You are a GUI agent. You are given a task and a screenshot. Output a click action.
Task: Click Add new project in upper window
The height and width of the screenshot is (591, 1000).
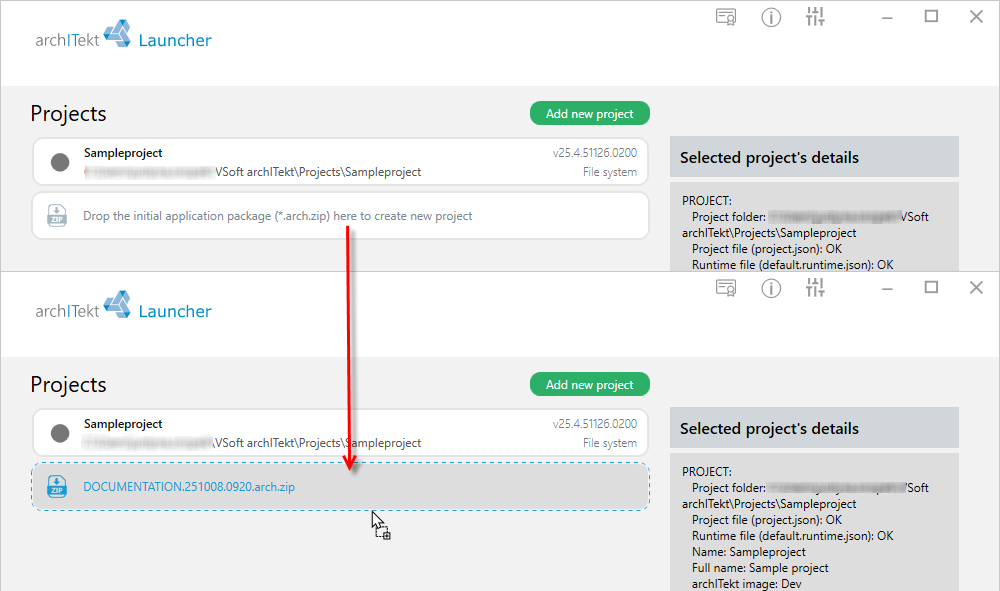coord(590,113)
